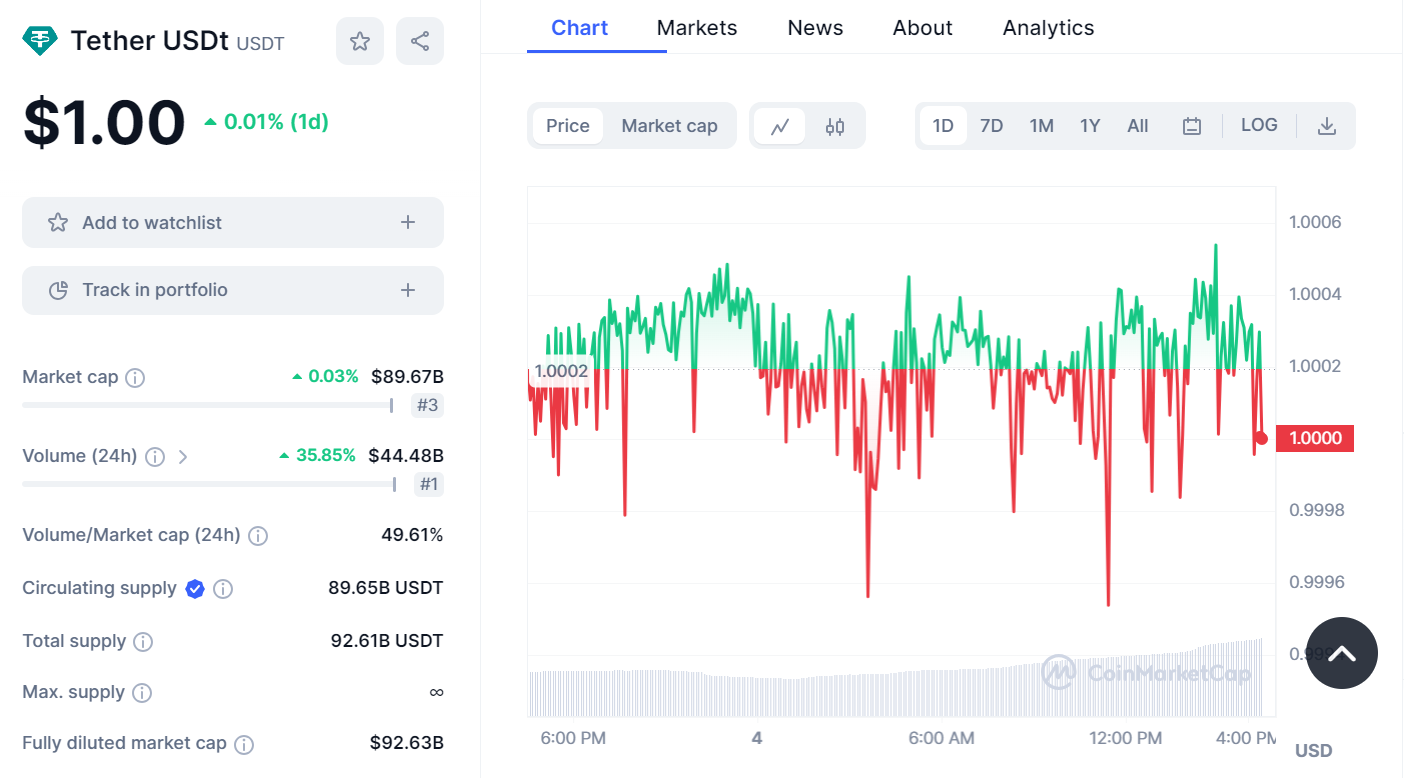Image resolution: width=1404 pixels, height=778 pixels.
Task: Click the 12:00 PM time axis label
Action: click(x=1125, y=739)
